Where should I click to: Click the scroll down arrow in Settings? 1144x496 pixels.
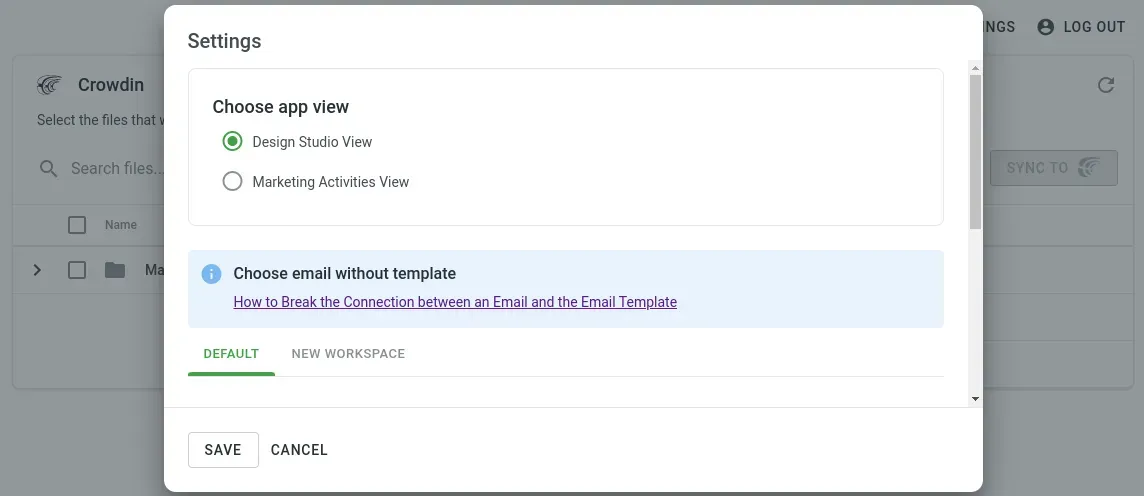click(x=975, y=398)
